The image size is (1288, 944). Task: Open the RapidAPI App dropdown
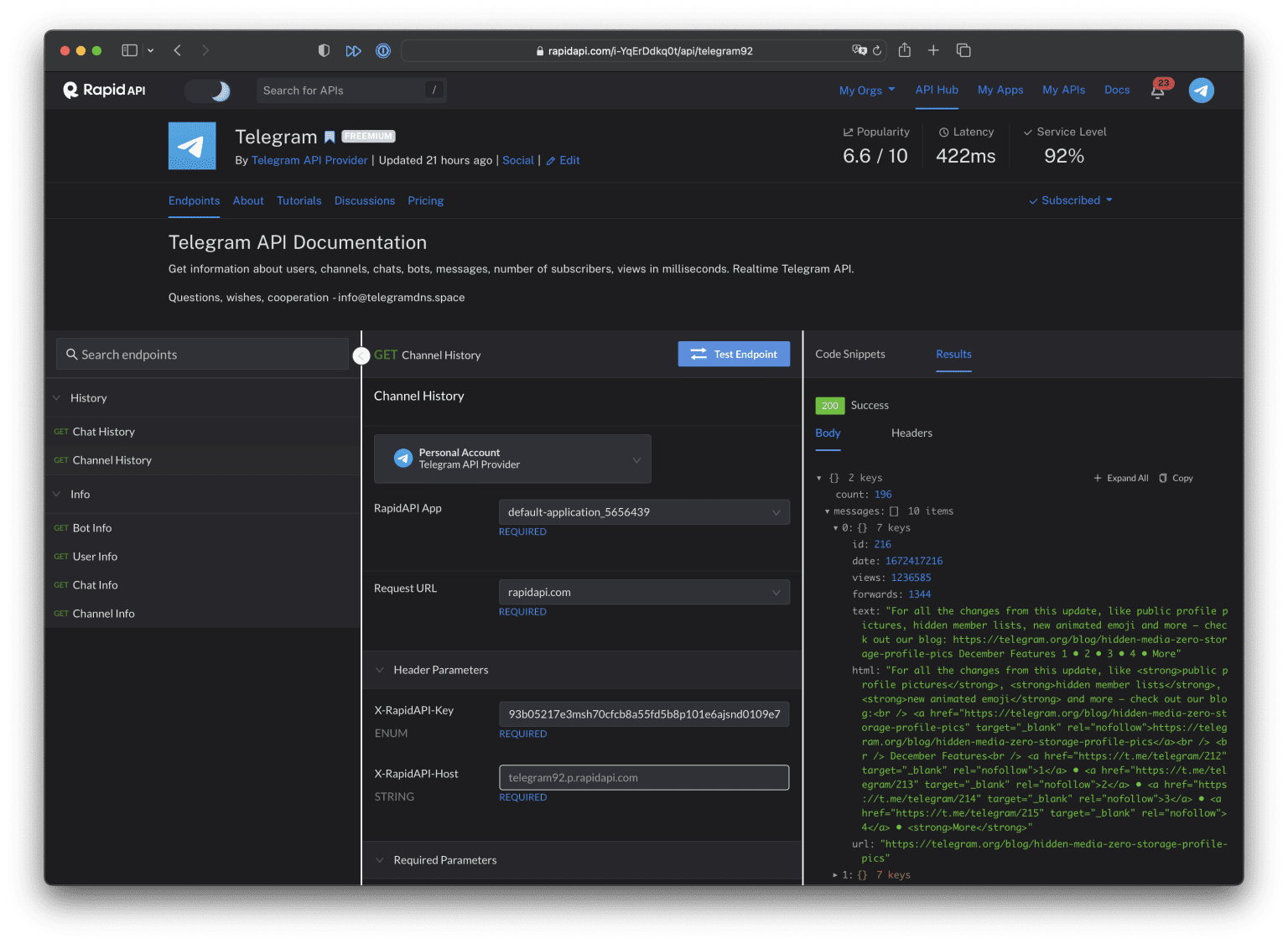[x=643, y=512]
